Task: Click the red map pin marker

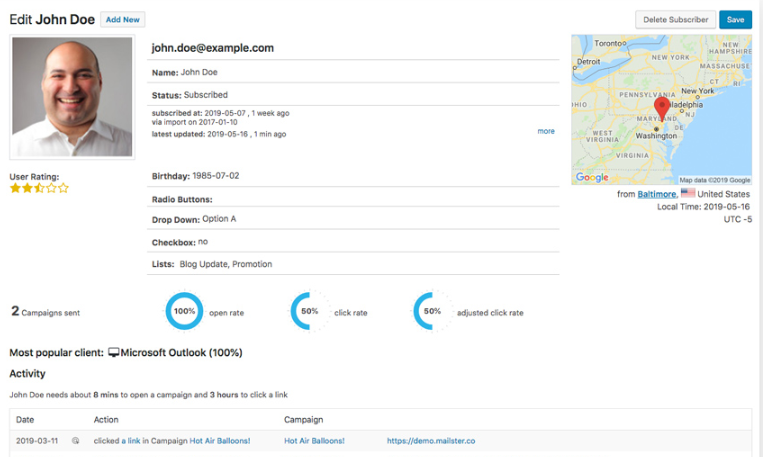Action: (661, 108)
